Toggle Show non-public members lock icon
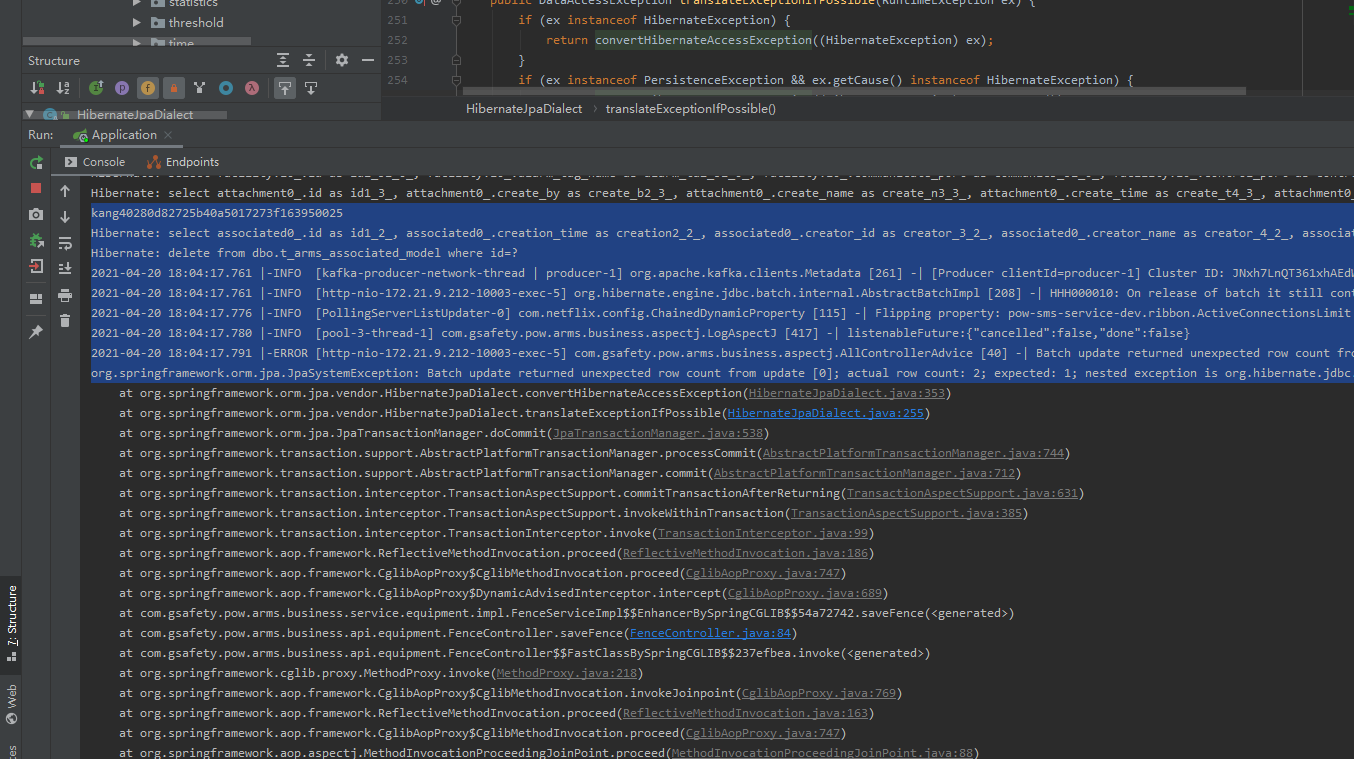Viewport: 1354px width, 759px height. click(174, 88)
